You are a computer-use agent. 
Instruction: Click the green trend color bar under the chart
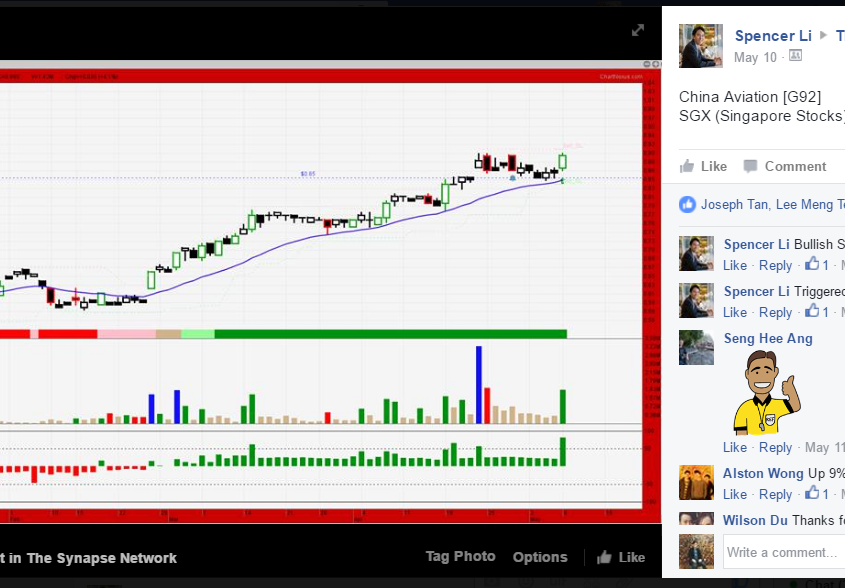tap(390, 333)
